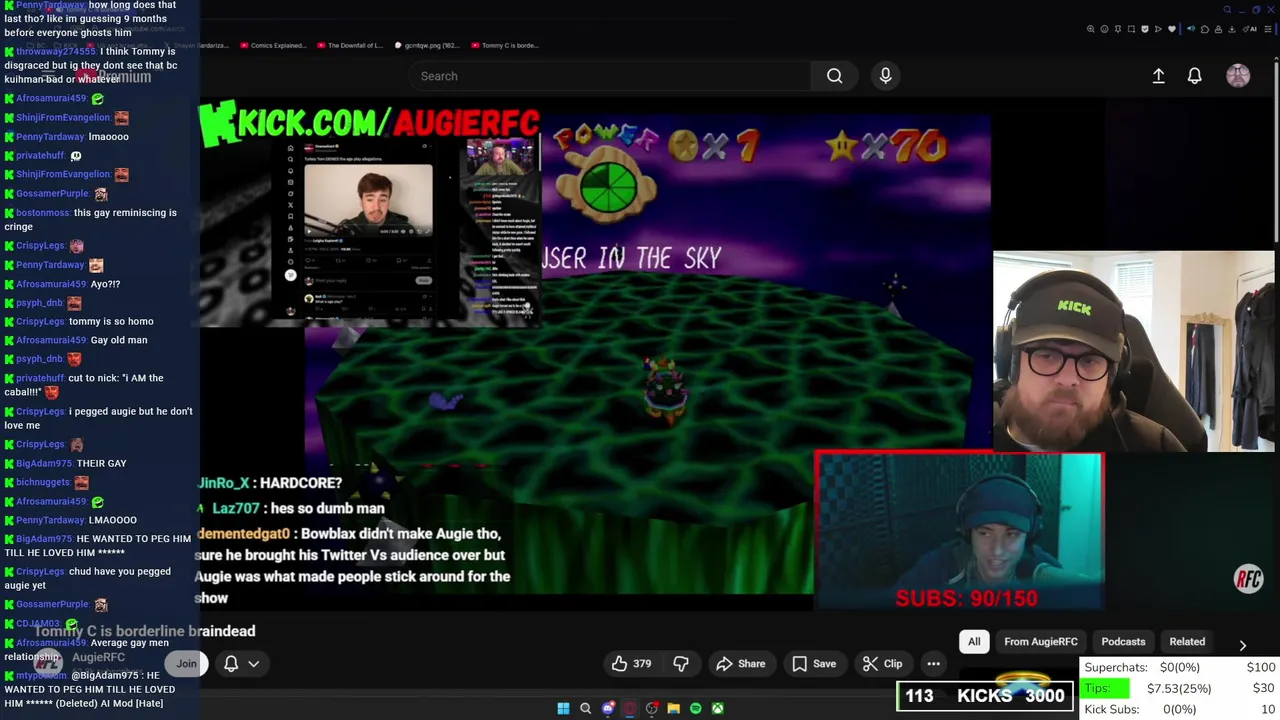This screenshot has width=1280, height=720.
Task: Select the From AugieRFC filter chip
Action: coord(1041,642)
